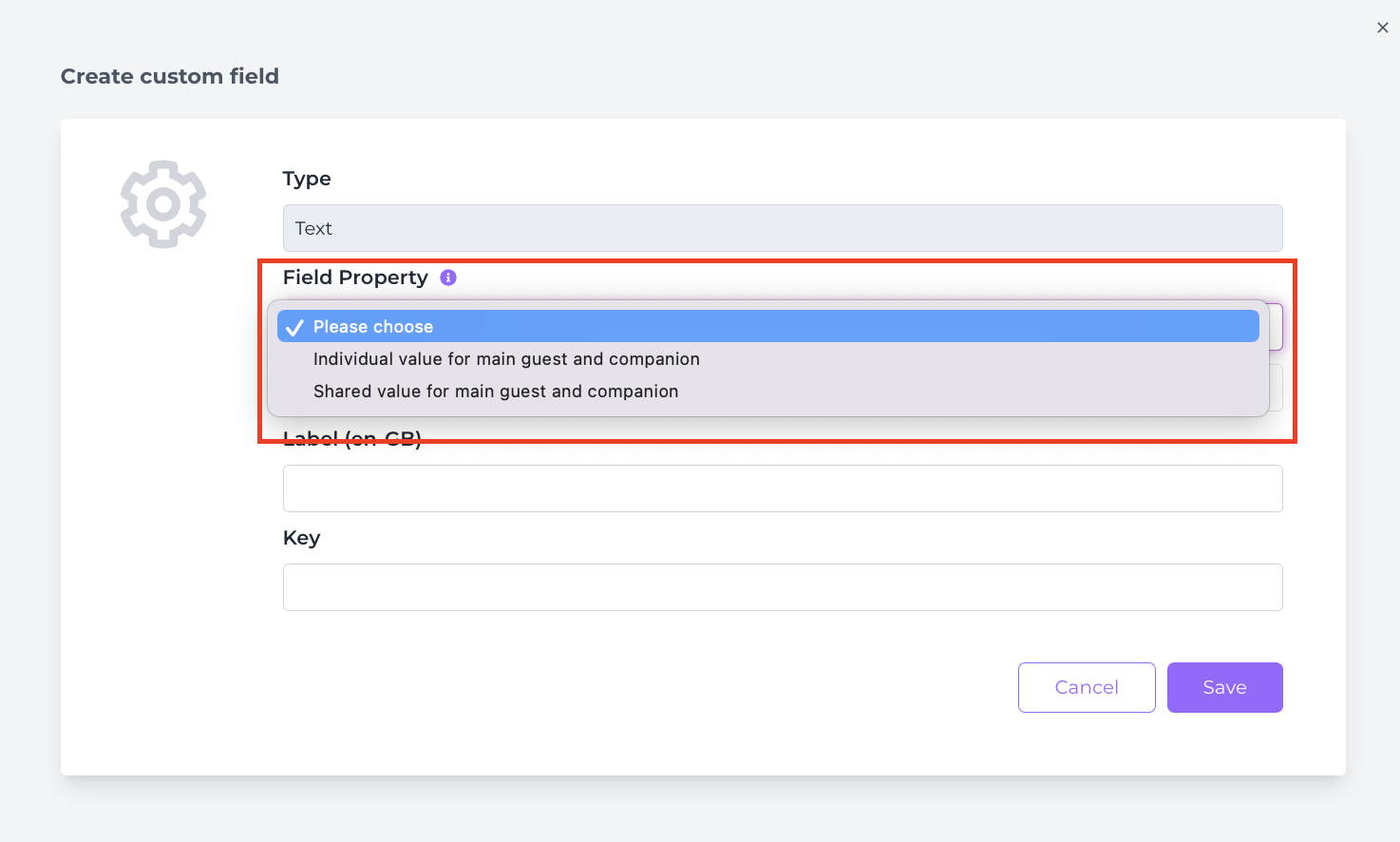Click the Field Property select edge behind list
Image resolution: width=1400 pixels, height=842 pixels.
pyautogui.click(x=1277, y=327)
